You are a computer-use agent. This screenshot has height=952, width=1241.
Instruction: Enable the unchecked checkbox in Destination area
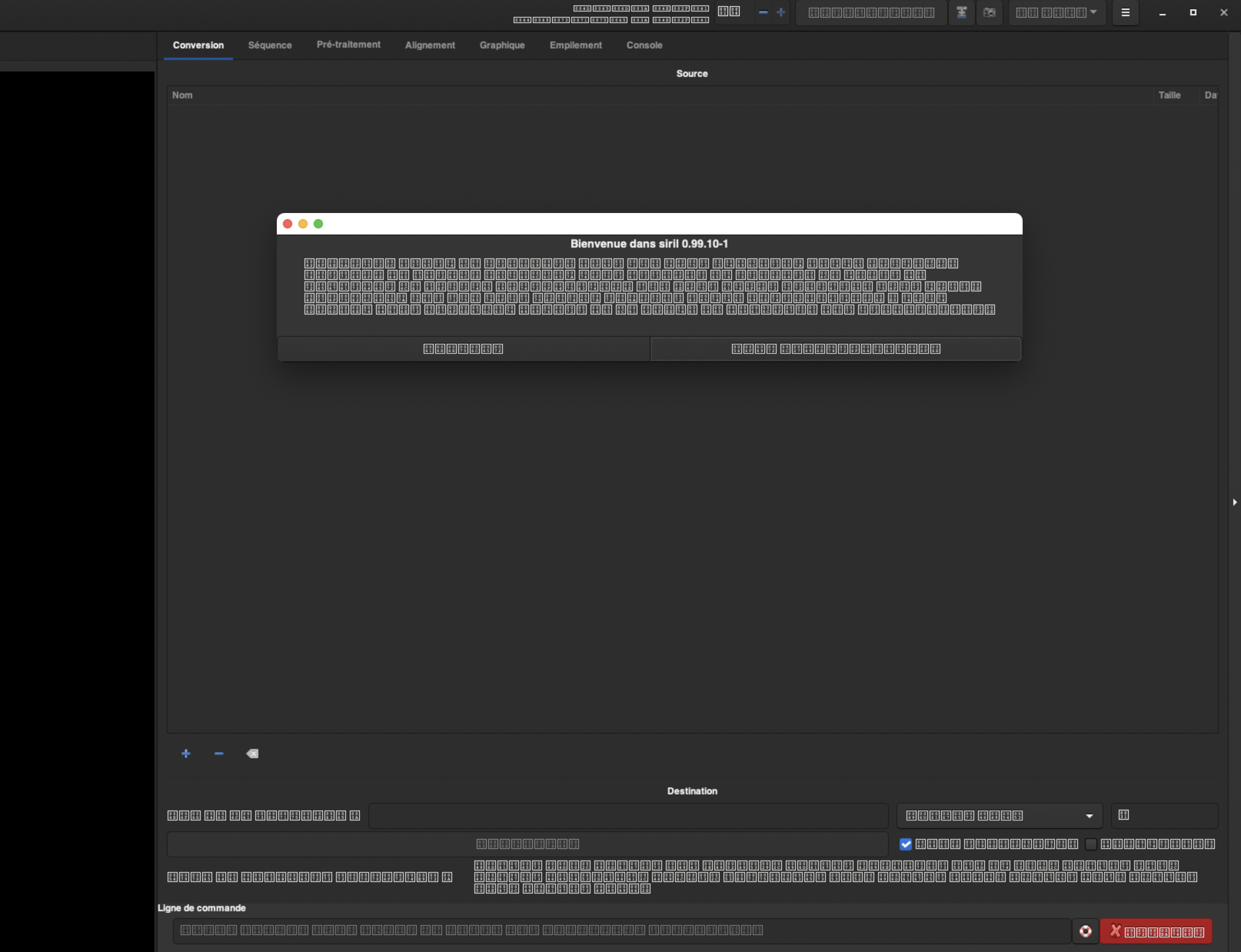click(1091, 844)
